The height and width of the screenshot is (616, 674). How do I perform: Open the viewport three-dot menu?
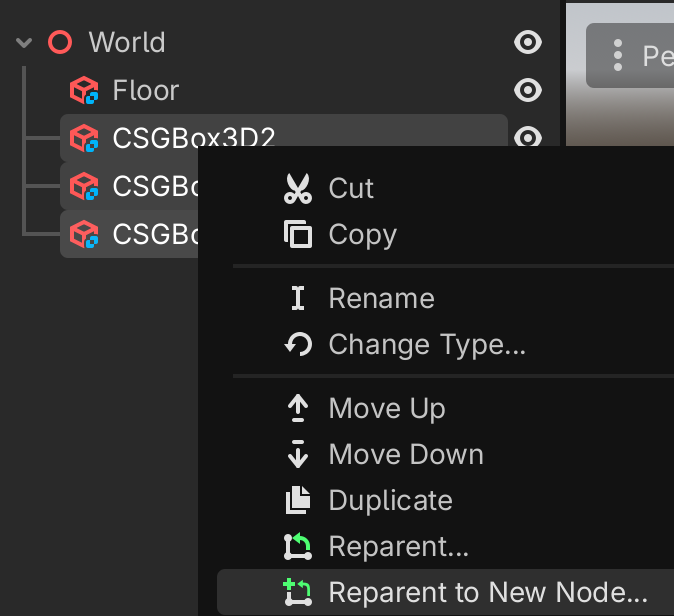618,55
